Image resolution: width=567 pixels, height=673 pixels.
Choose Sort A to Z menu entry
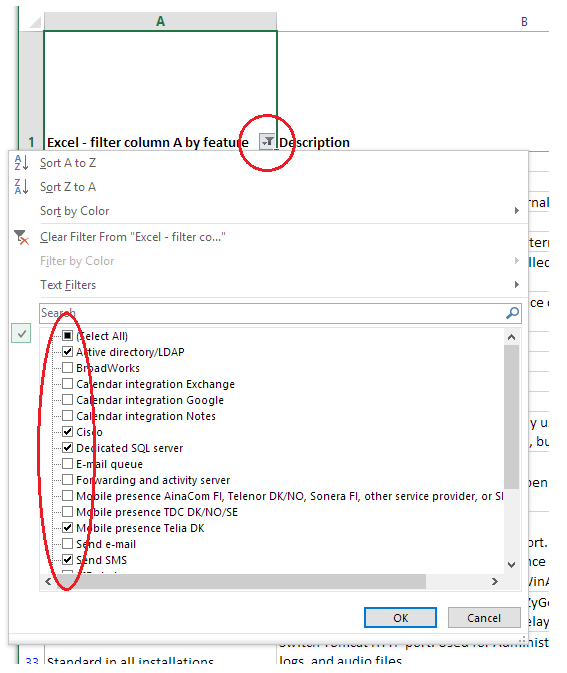[68, 163]
